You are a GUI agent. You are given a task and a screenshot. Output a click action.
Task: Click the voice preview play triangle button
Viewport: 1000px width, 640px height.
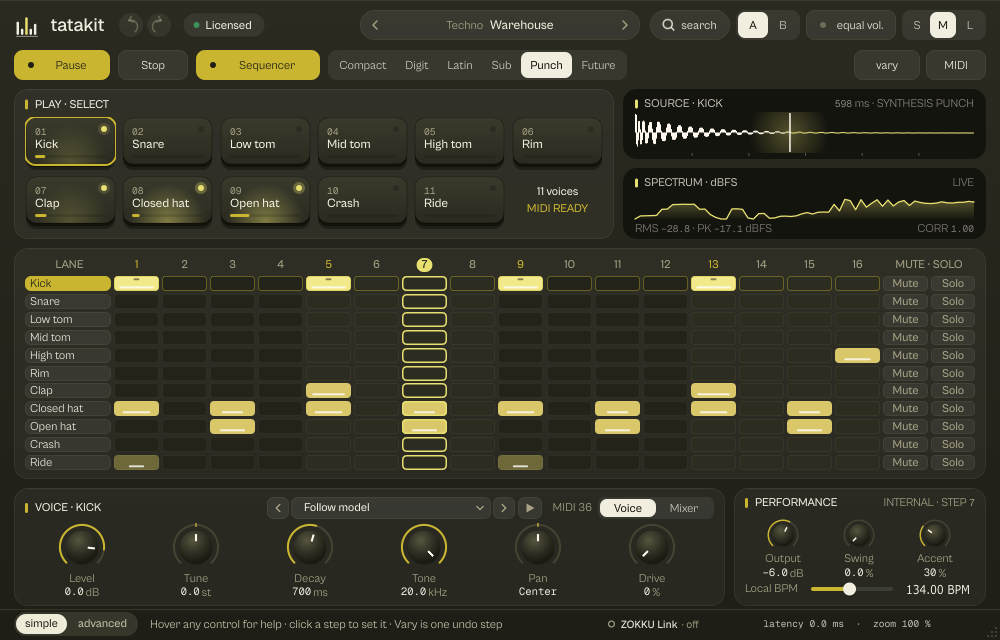click(x=529, y=508)
